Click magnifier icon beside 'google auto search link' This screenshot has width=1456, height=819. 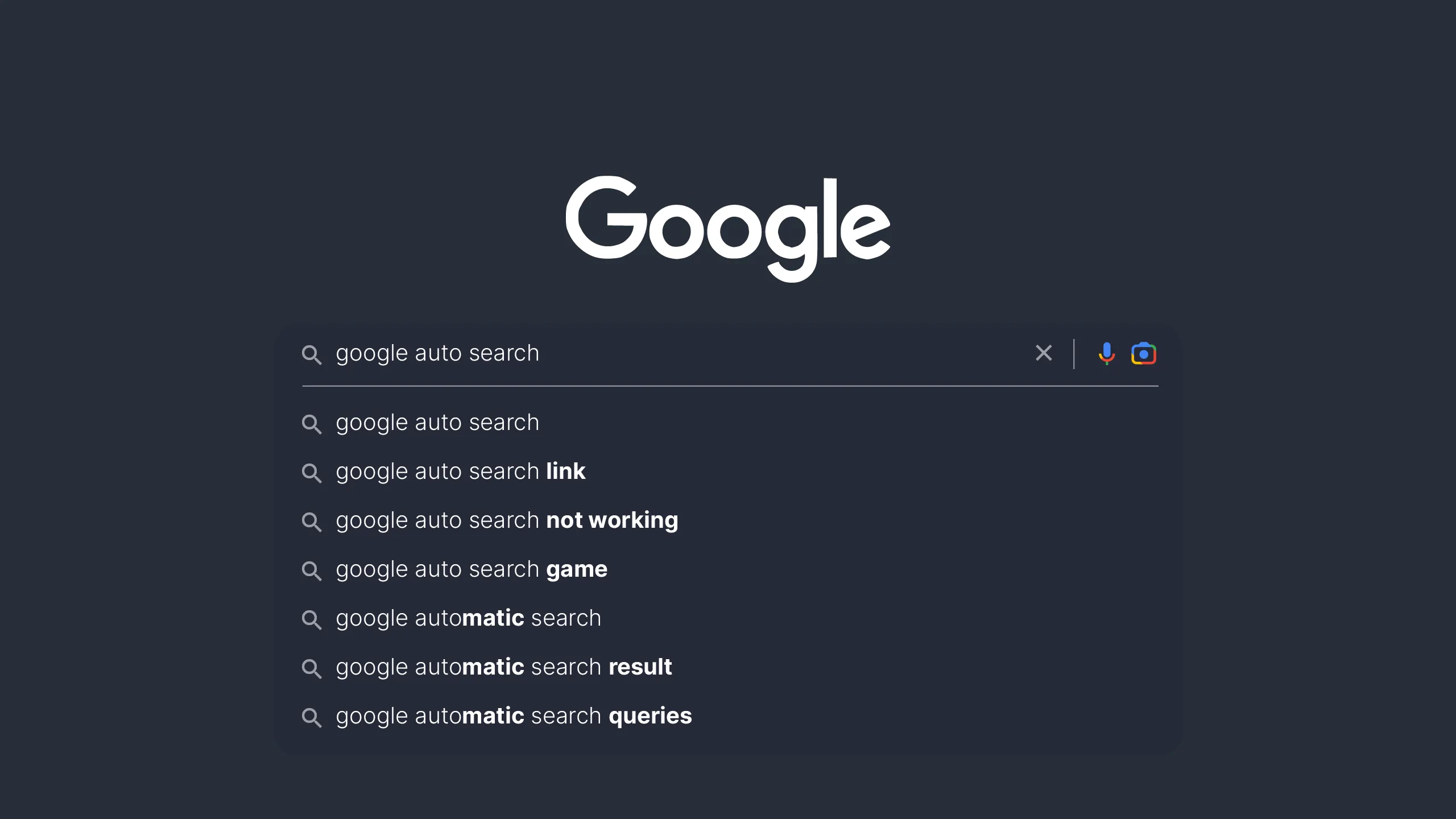click(x=312, y=473)
